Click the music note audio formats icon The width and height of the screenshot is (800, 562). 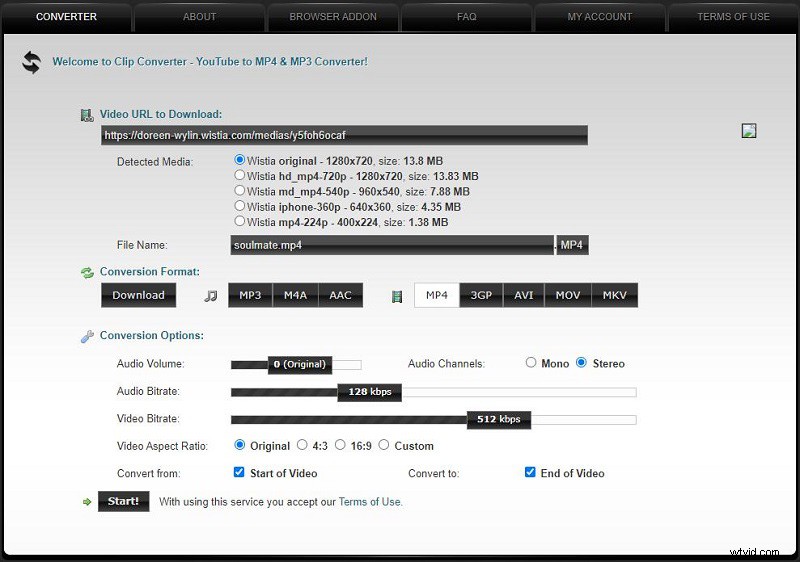(210, 296)
